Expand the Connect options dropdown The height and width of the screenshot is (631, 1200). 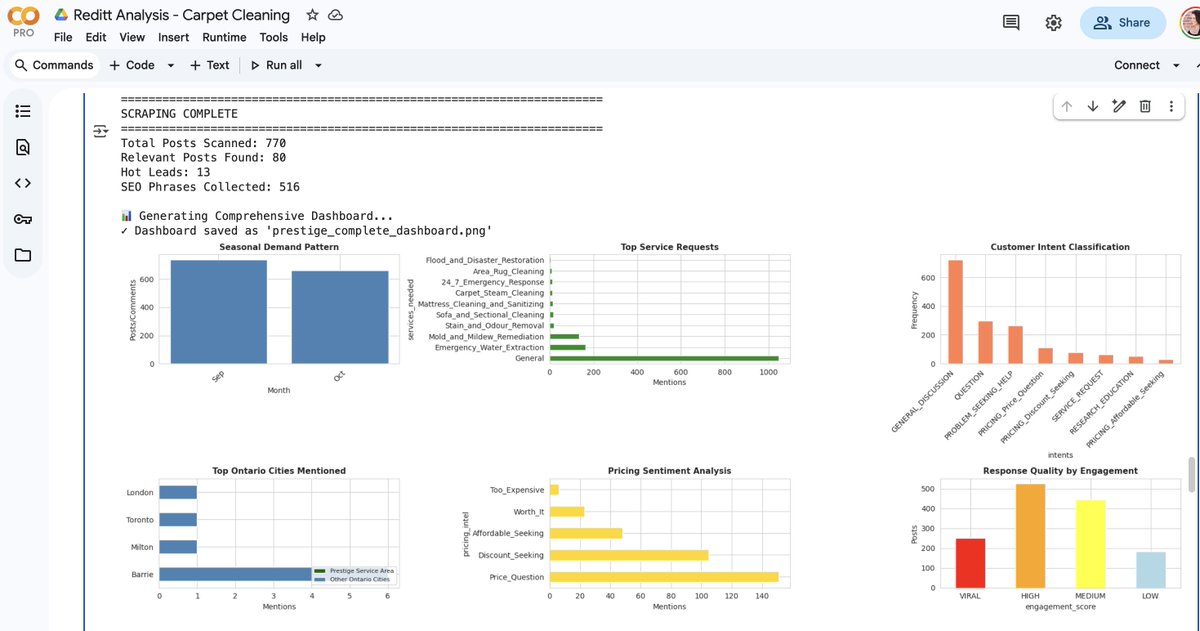click(x=1174, y=65)
